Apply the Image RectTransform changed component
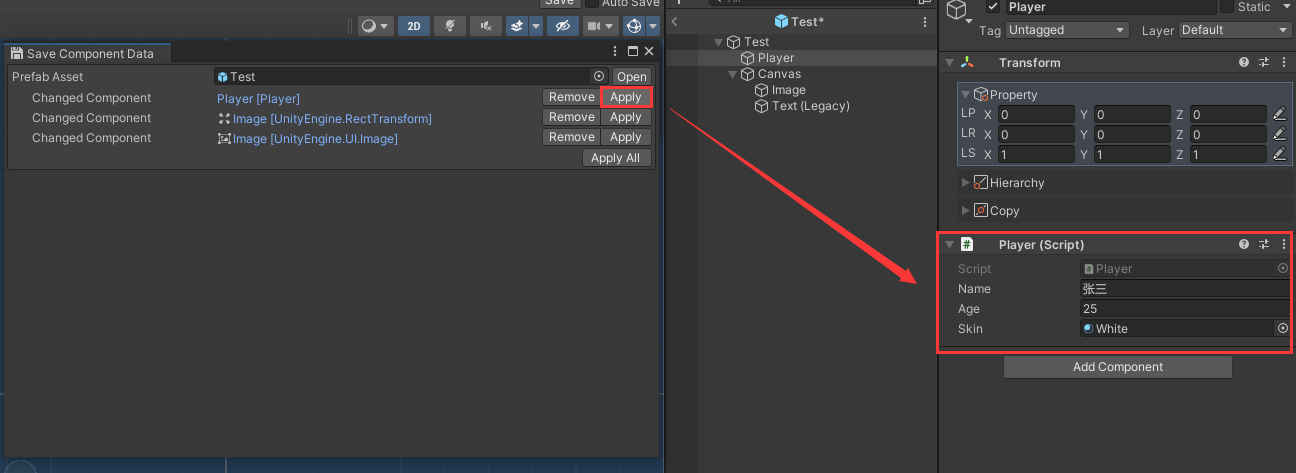 626,117
